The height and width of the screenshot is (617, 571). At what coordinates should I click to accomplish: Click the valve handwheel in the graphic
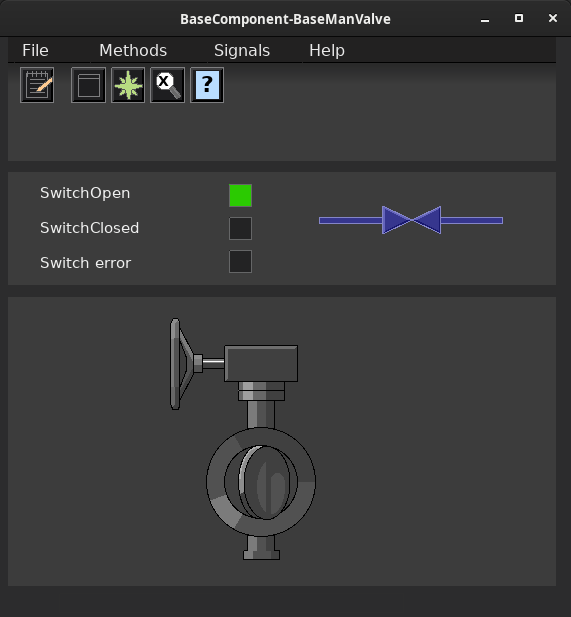click(x=181, y=364)
